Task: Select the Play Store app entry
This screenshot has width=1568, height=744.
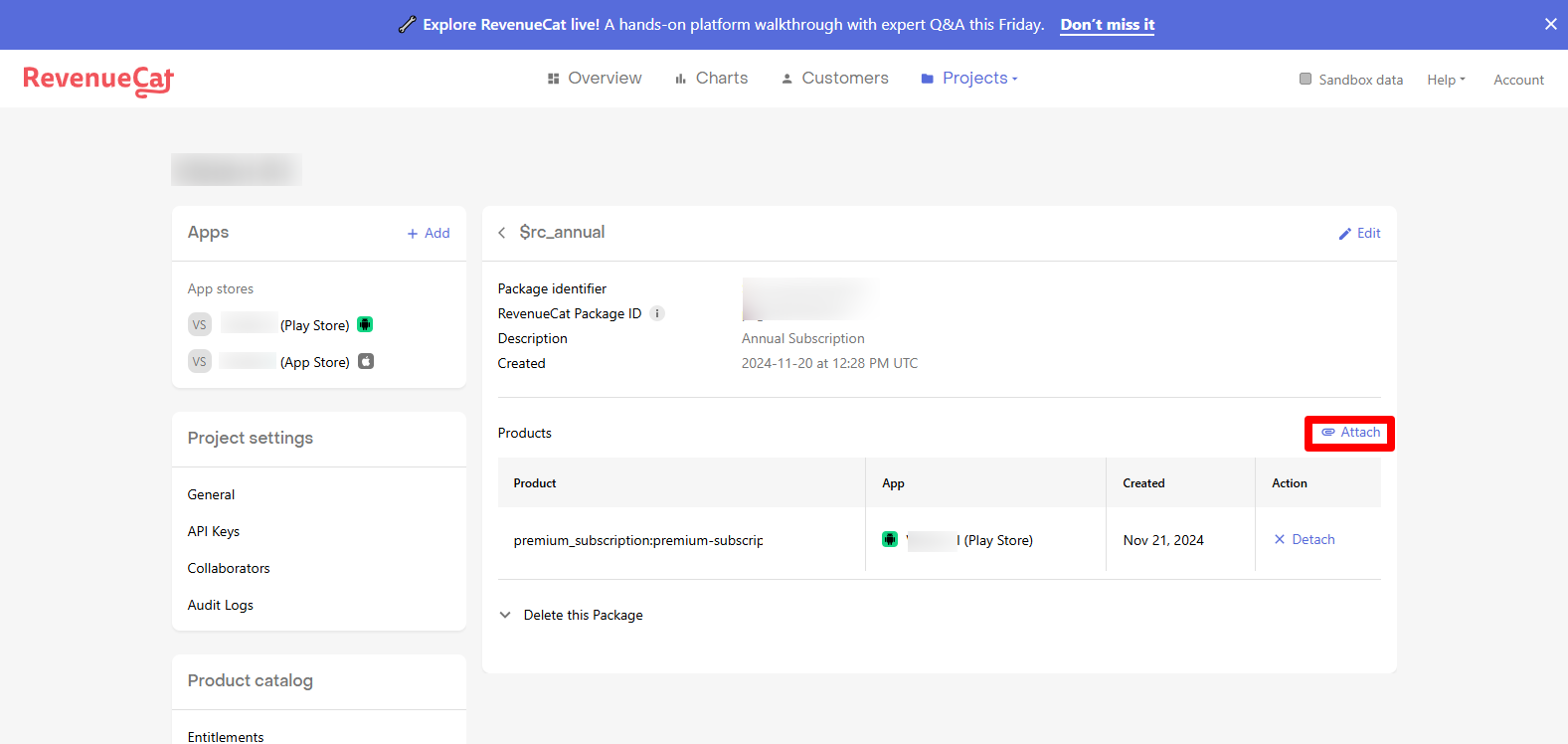Action: coord(280,325)
